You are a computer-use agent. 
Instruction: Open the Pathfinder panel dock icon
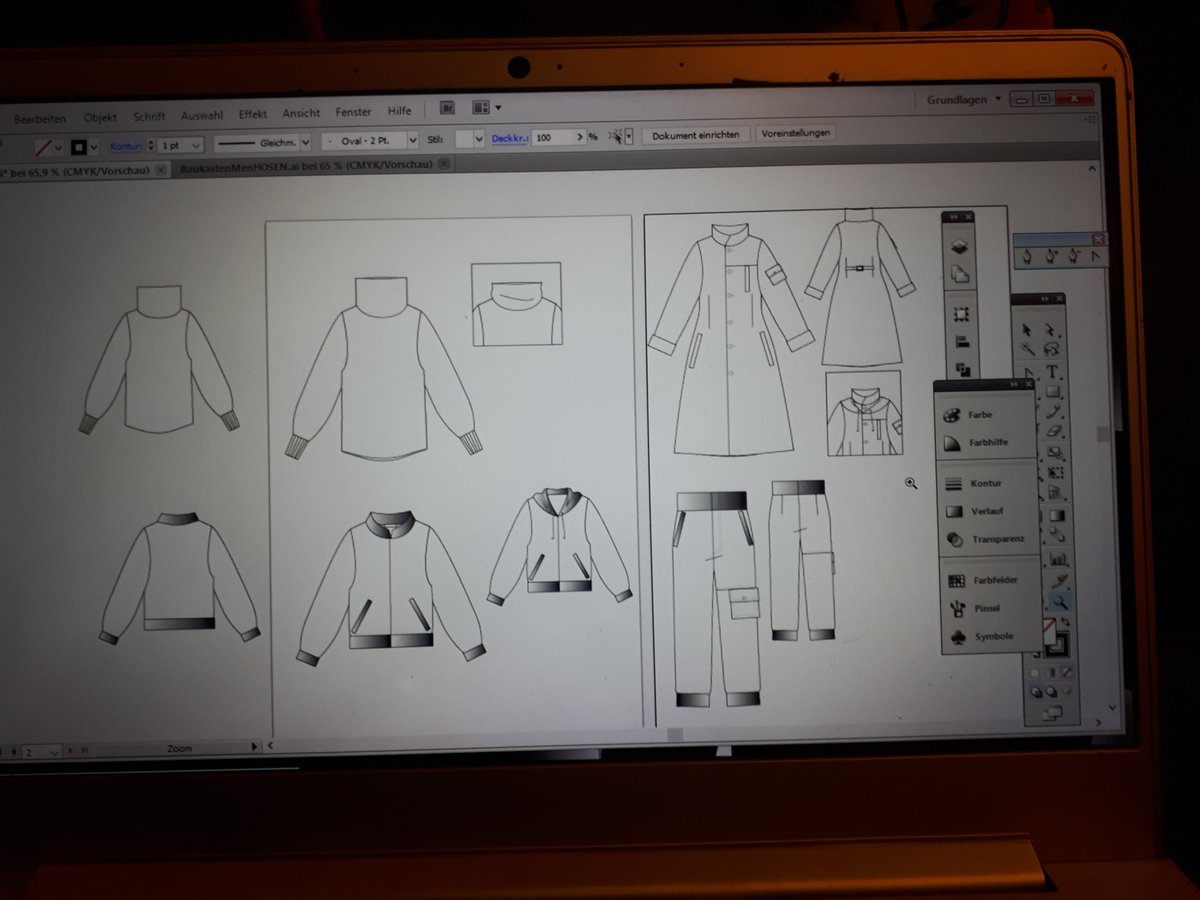pos(961,368)
